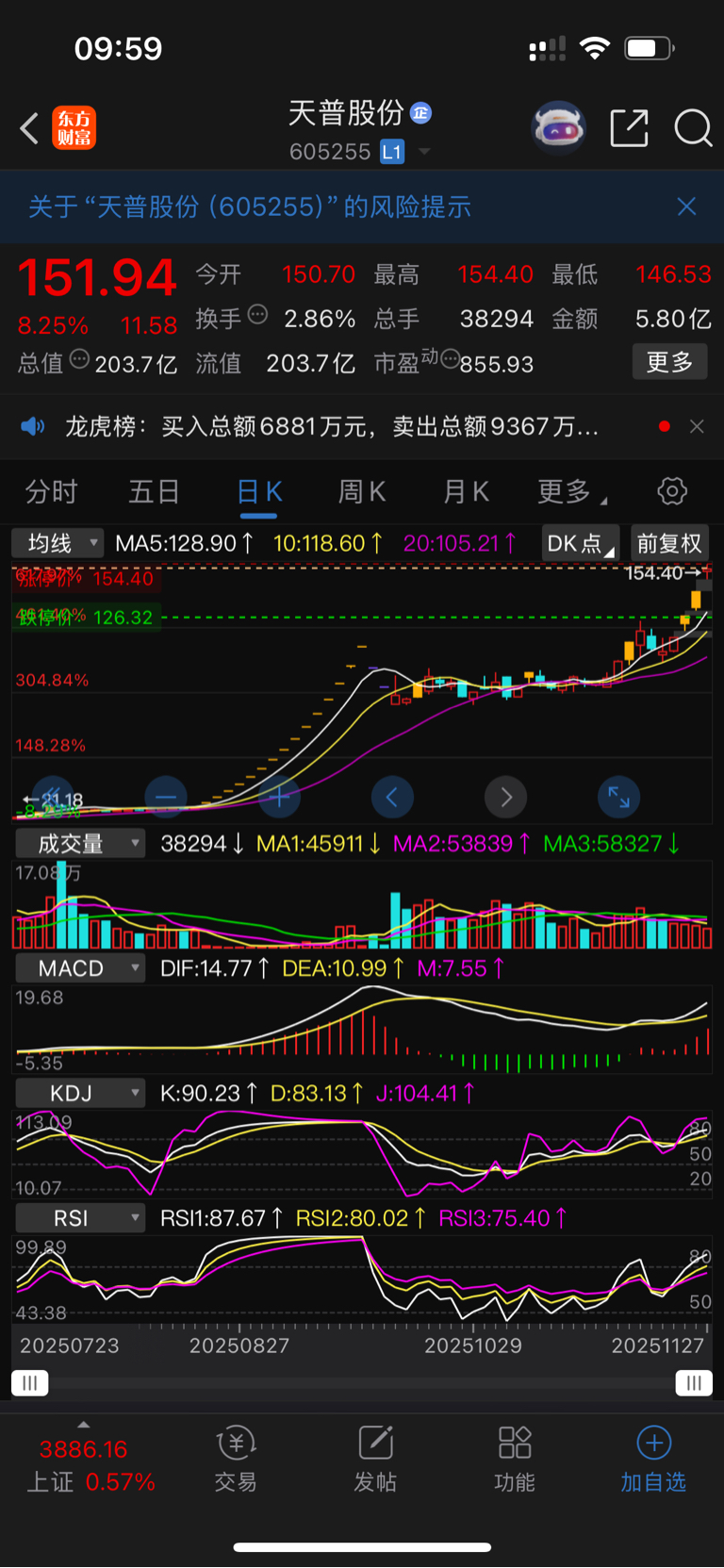Open the 龙虎榜 news ticker
Viewport: 724px width, 1568px height.
332,427
